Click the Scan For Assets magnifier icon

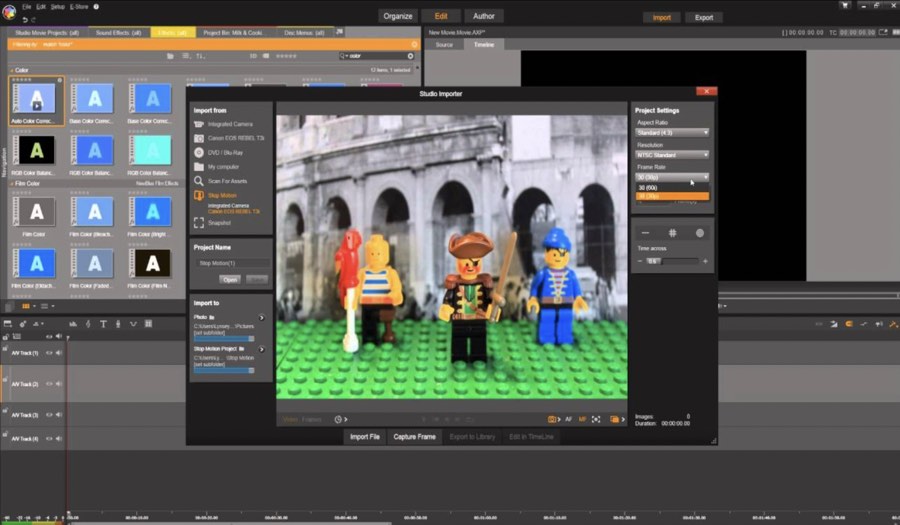[199, 180]
